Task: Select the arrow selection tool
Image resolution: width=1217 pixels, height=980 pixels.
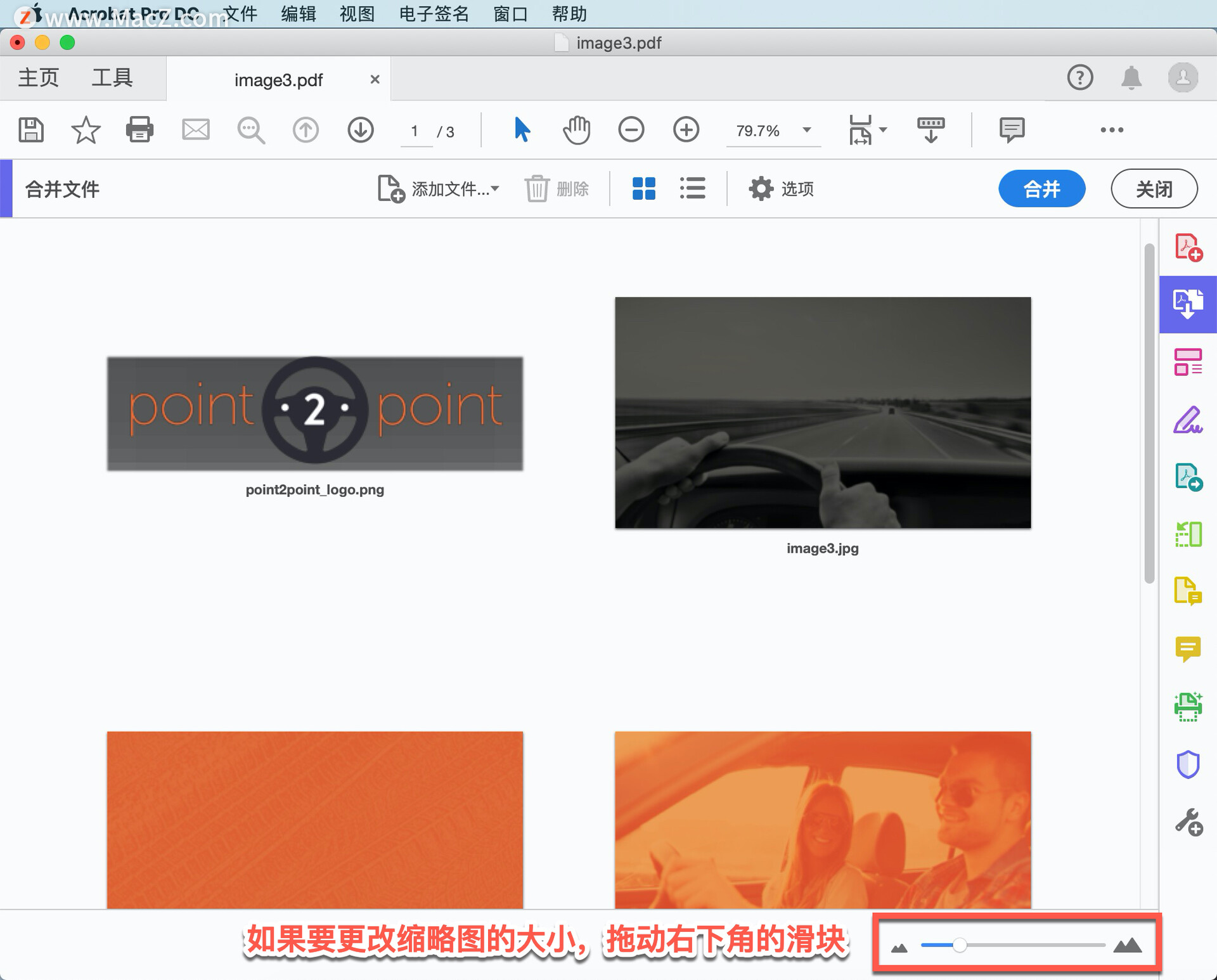Action: (x=522, y=130)
